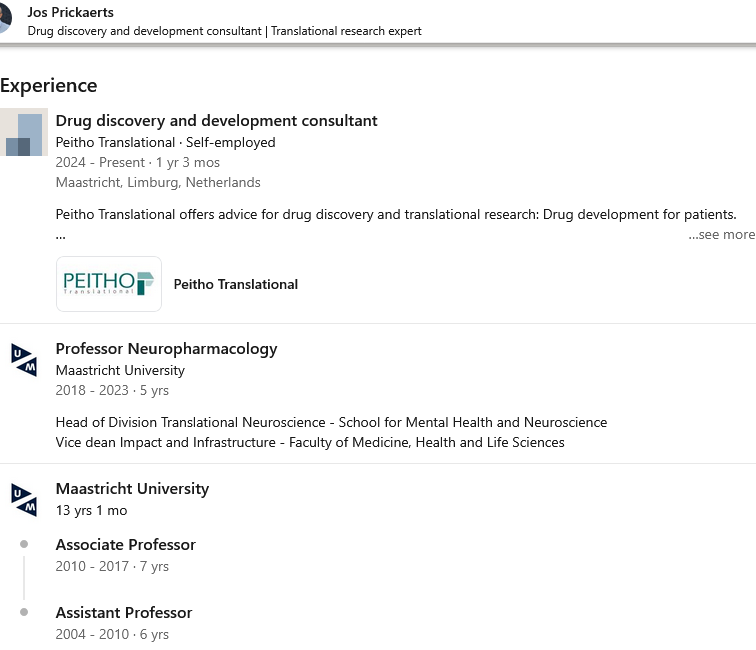The width and height of the screenshot is (756, 650).
Task: Open Professor Neuropharmacology position title
Action: coord(166,349)
